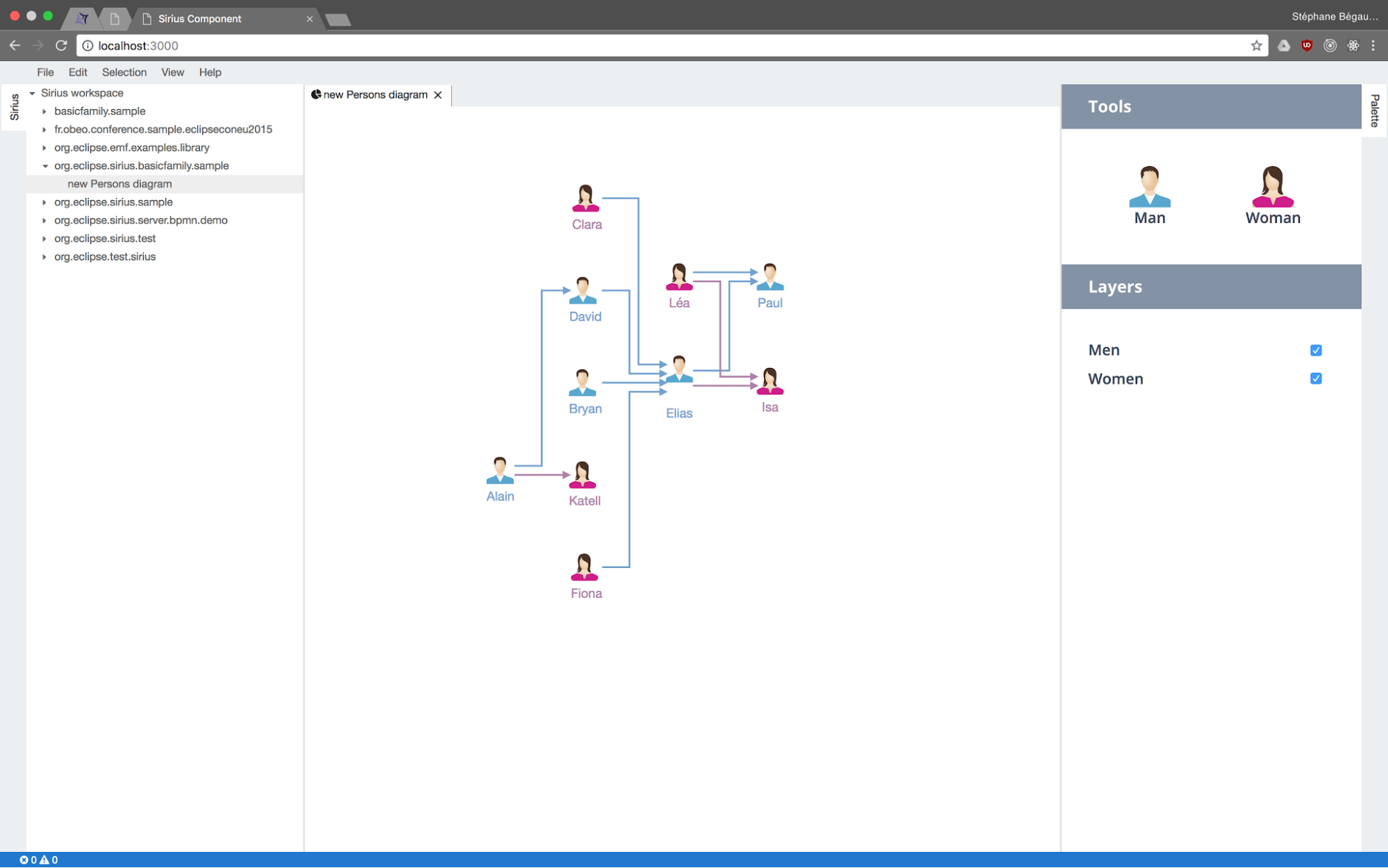Select the Man tool in palette
The height and width of the screenshot is (868, 1388).
pos(1149,187)
